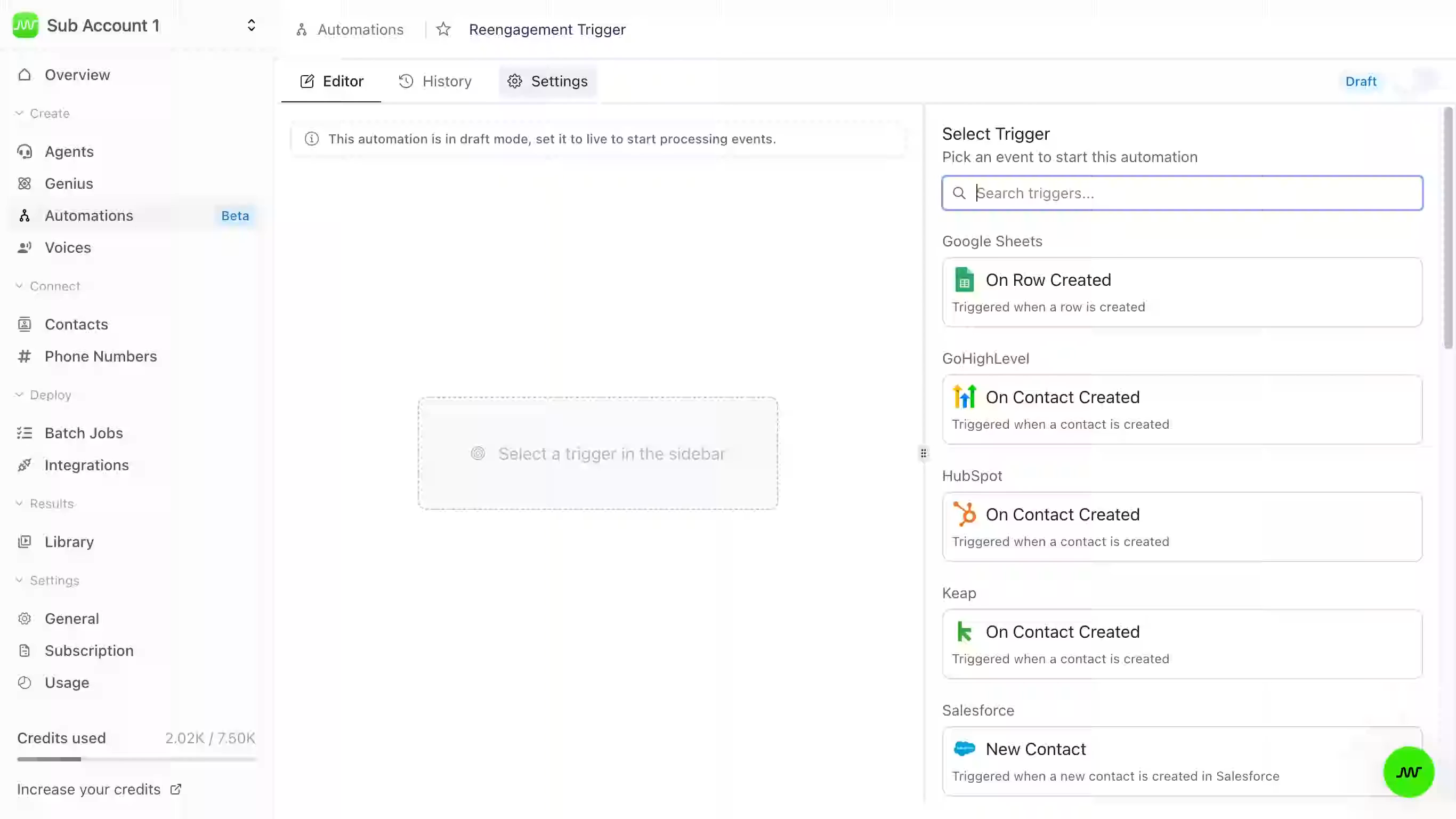The width and height of the screenshot is (1456, 819).
Task: Click the Beta badge next to Automations
Action: point(234,215)
